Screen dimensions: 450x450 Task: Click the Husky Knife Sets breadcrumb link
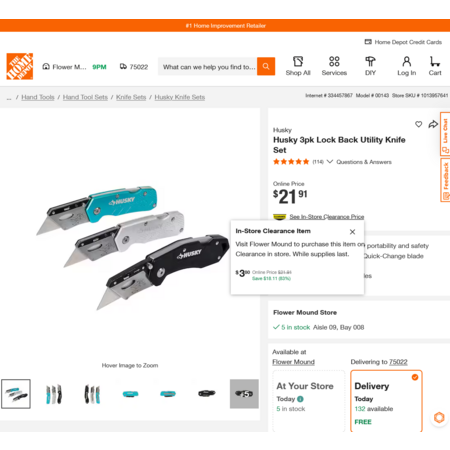point(180,97)
